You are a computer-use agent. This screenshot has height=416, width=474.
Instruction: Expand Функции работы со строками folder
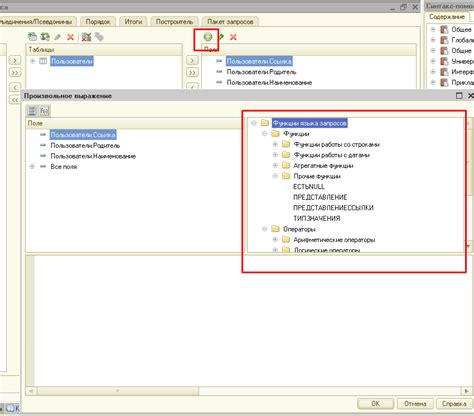pos(275,144)
